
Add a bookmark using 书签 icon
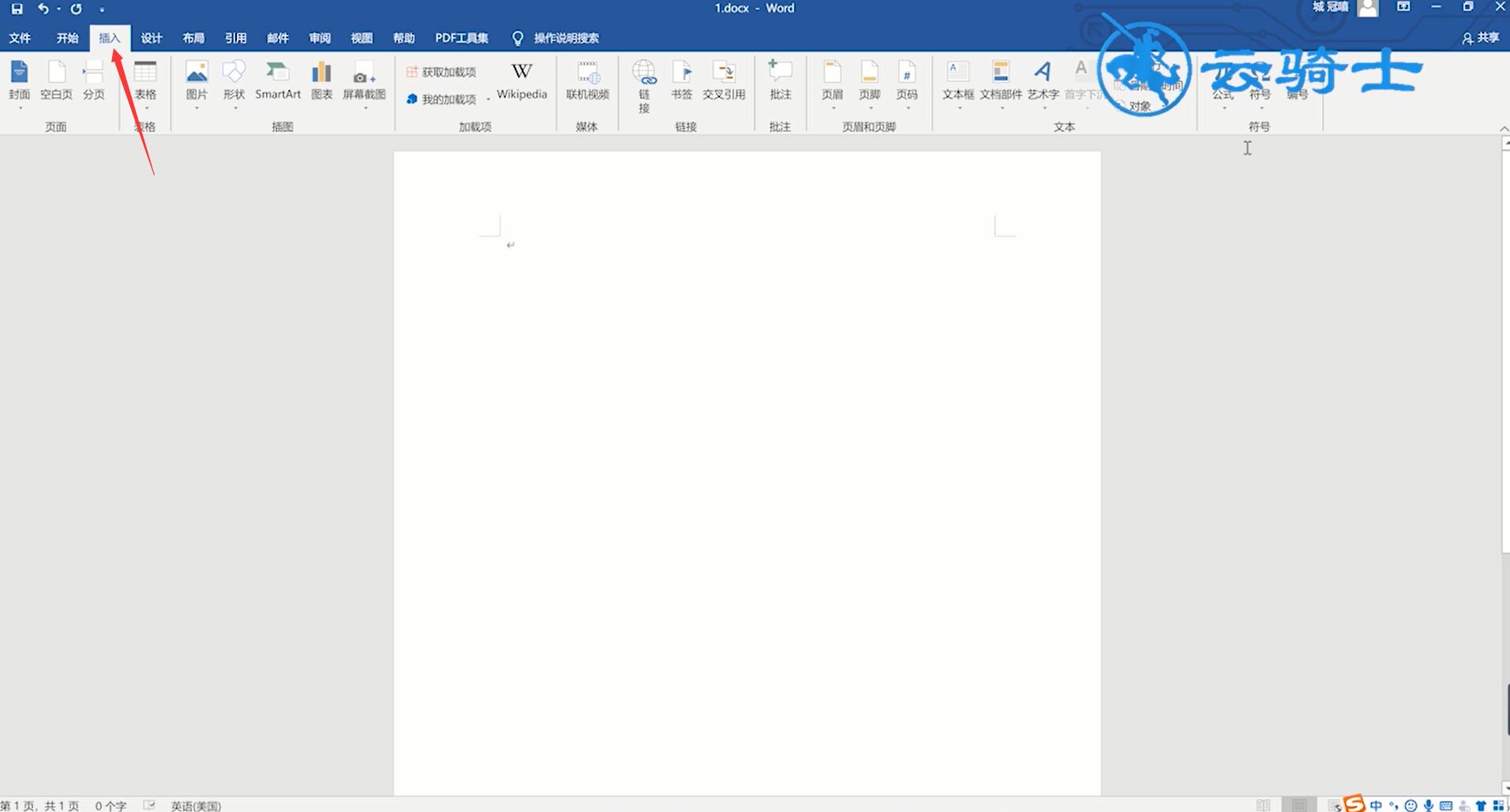click(x=681, y=80)
